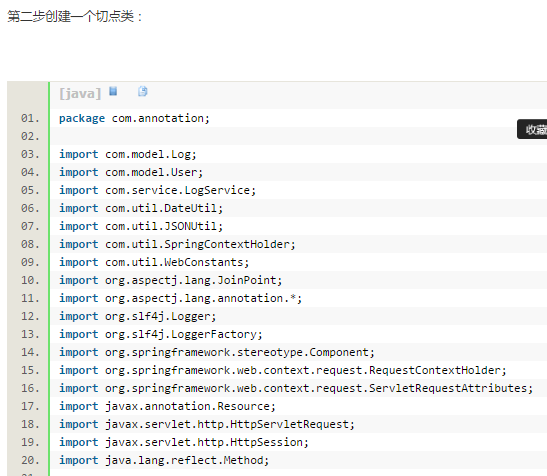
Task: Click line 'import com.util.SpringContextHolder;'
Action: point(177,244)
